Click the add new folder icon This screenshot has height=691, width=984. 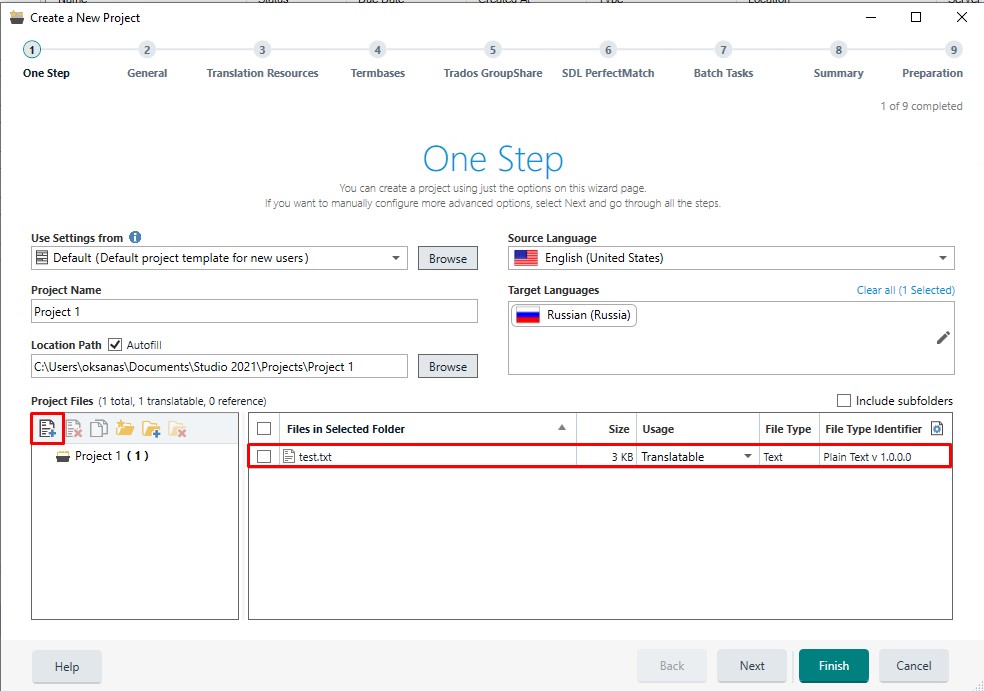point(151,429)
